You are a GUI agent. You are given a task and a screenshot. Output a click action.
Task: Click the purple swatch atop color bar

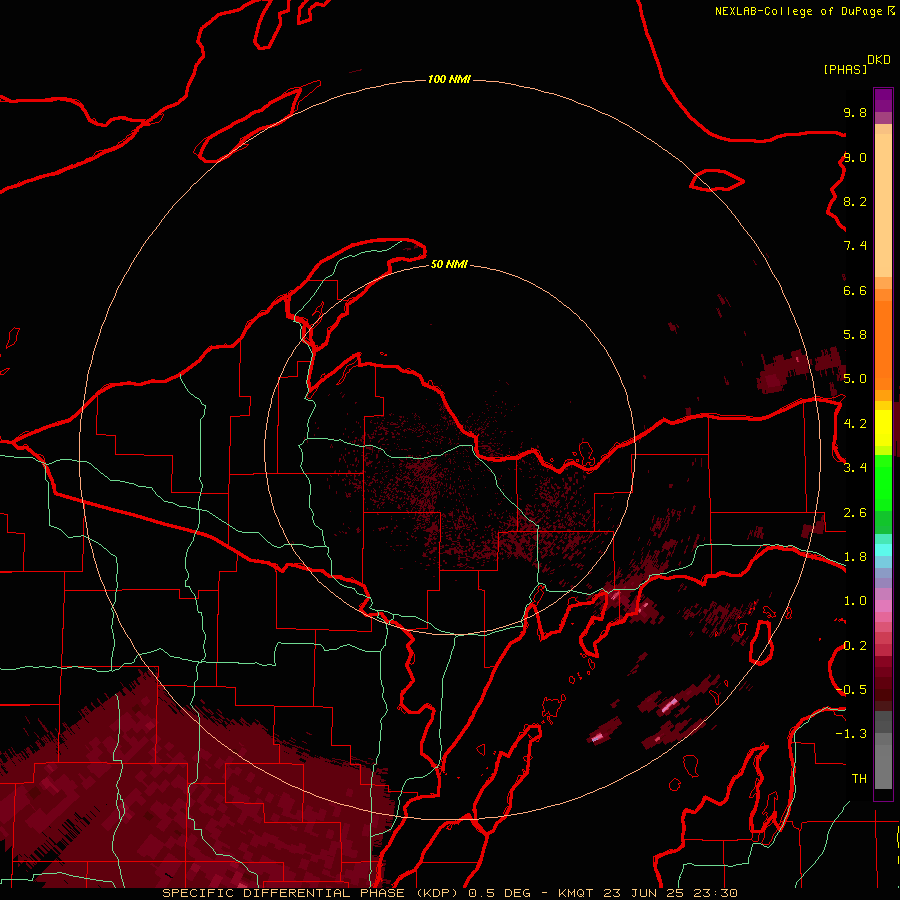coord(883,100)
